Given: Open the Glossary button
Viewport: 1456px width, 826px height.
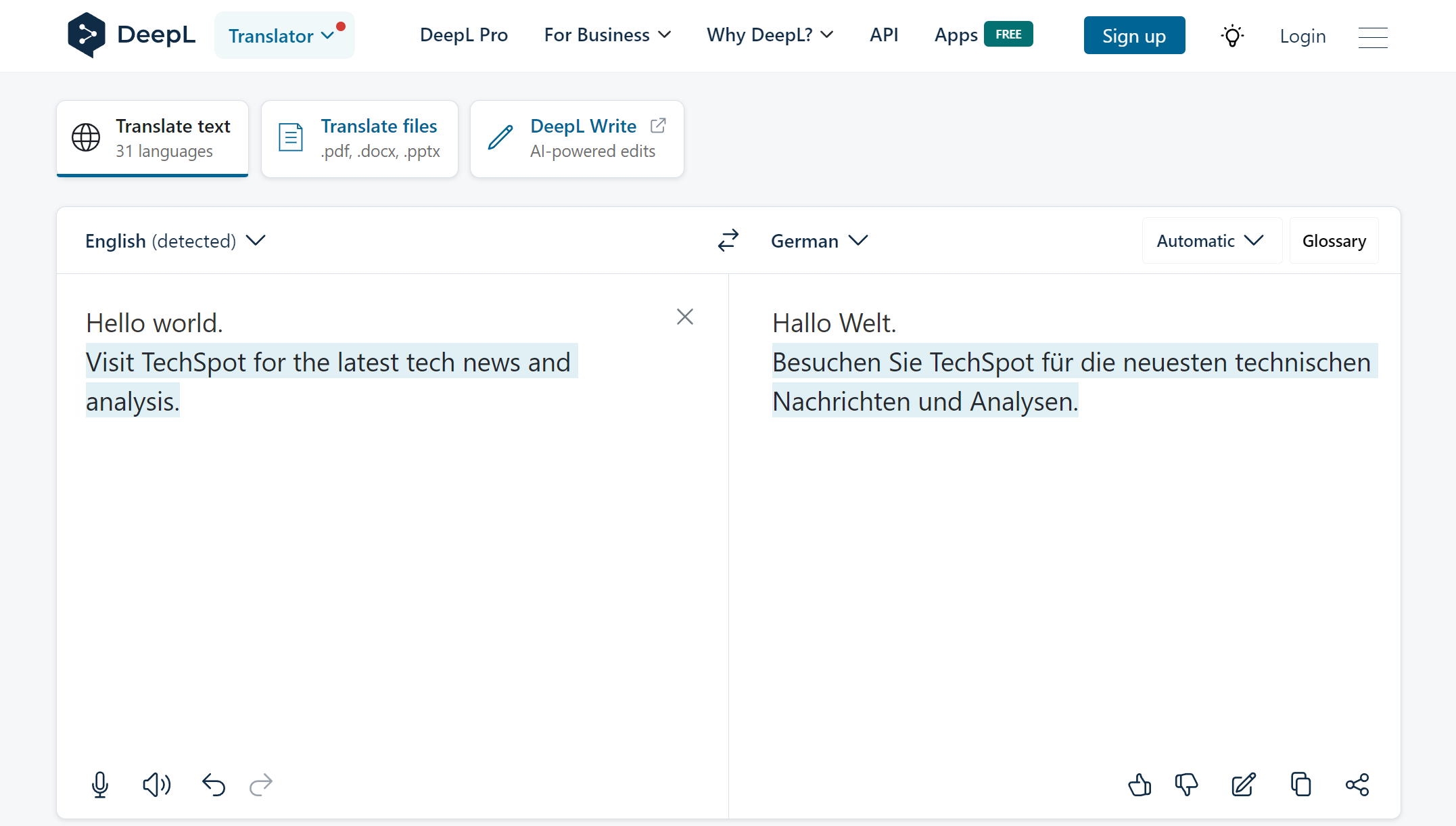Looking at the screenshot, I should [x=1334, y=241].
